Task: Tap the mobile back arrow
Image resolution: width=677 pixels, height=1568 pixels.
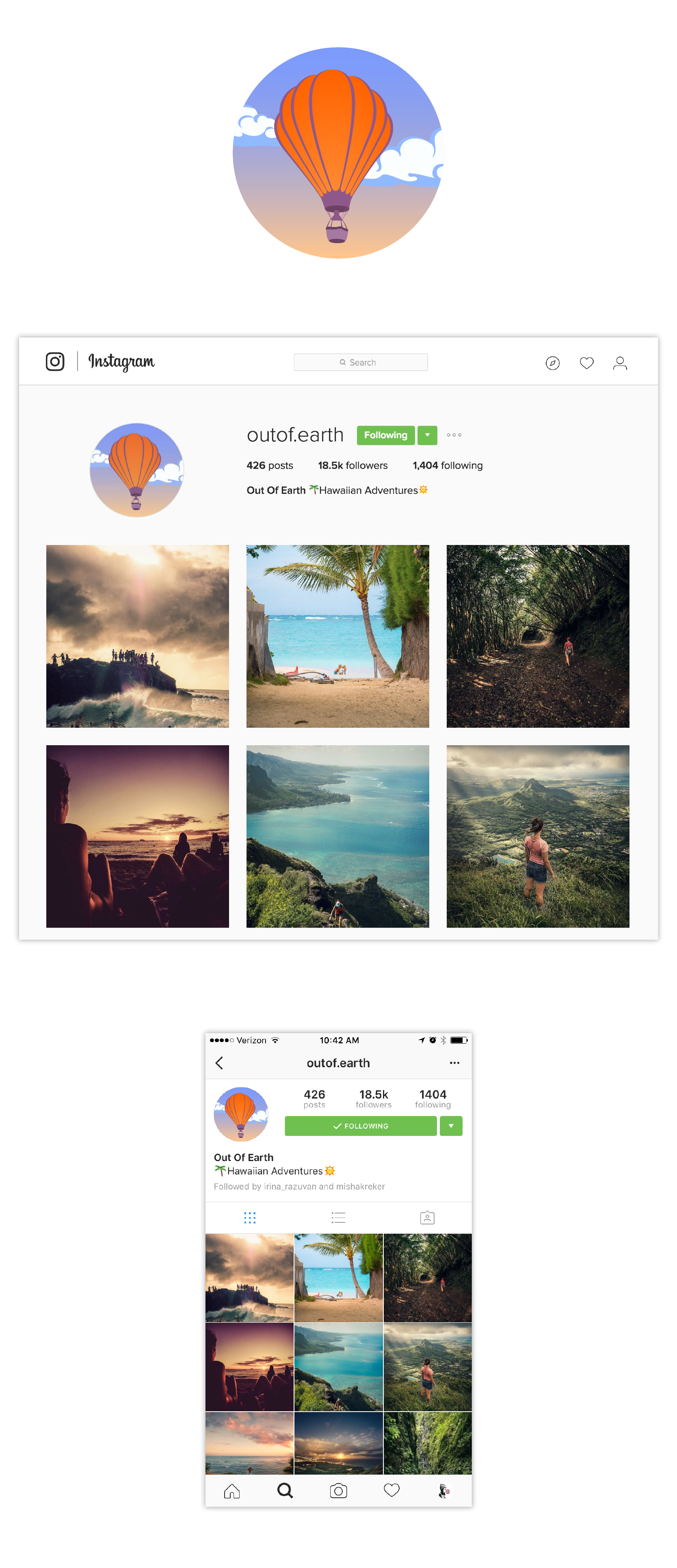Action: click(219, 1063)
